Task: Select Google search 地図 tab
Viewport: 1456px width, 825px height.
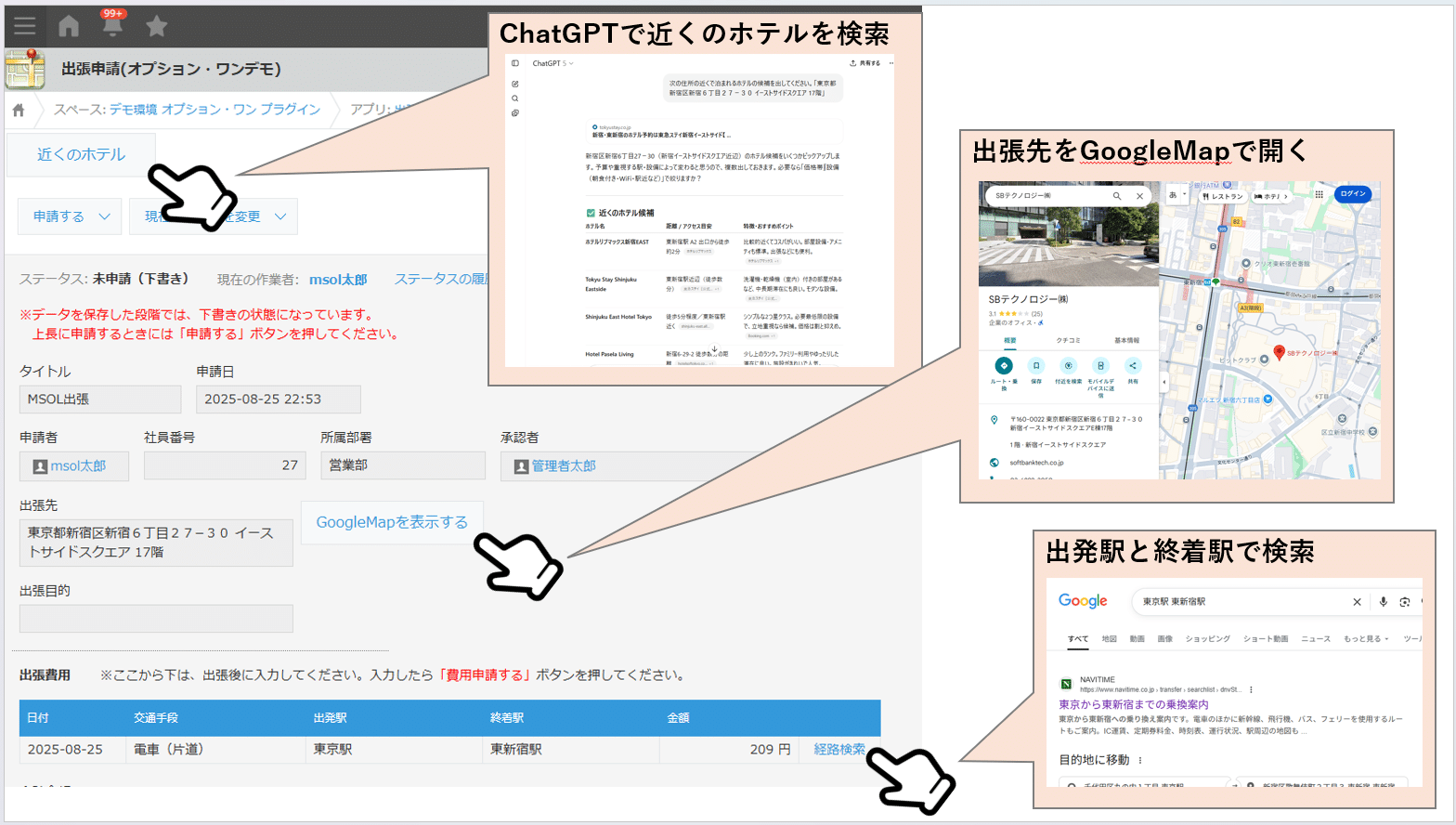Action: point(1109,639)
